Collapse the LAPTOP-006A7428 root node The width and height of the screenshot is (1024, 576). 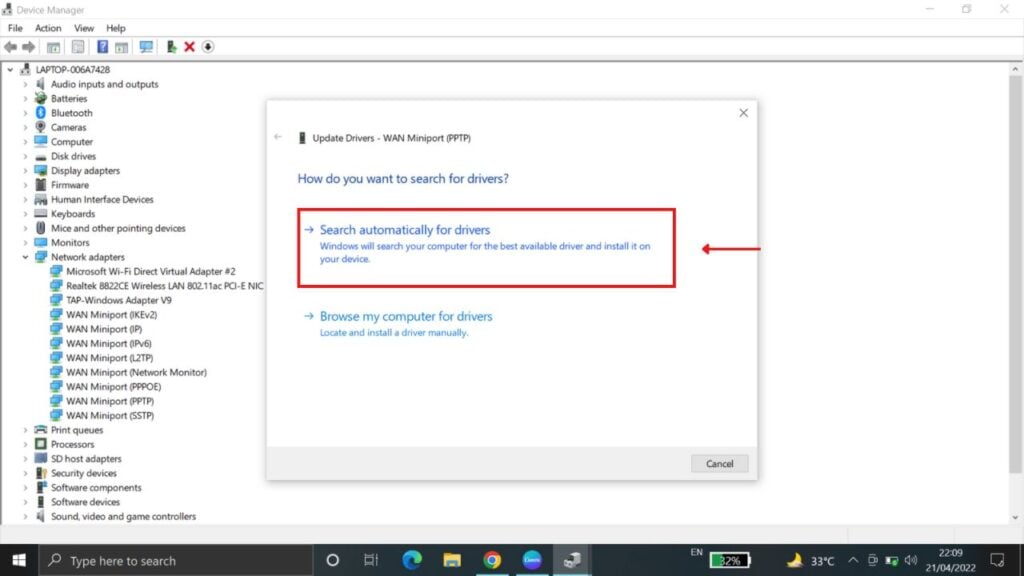click(10, 70)
